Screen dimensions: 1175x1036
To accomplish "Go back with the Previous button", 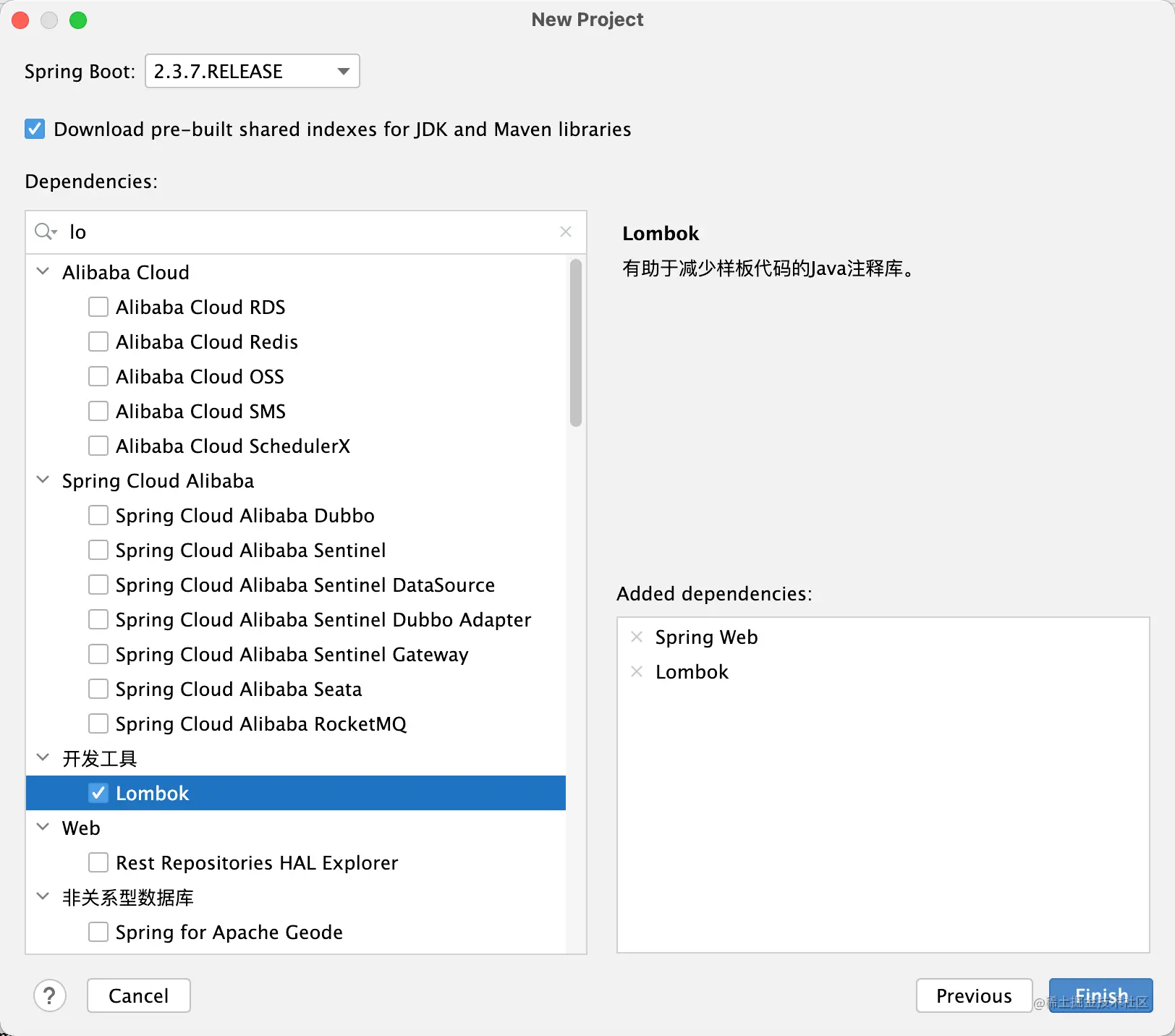I will [974, 995].
